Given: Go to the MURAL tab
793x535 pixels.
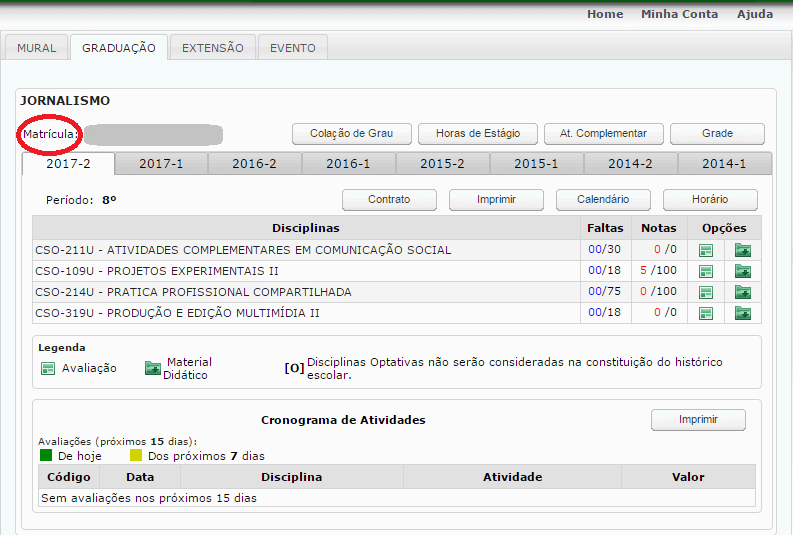Looking at the screenshot, I should [x=37, y=48].
